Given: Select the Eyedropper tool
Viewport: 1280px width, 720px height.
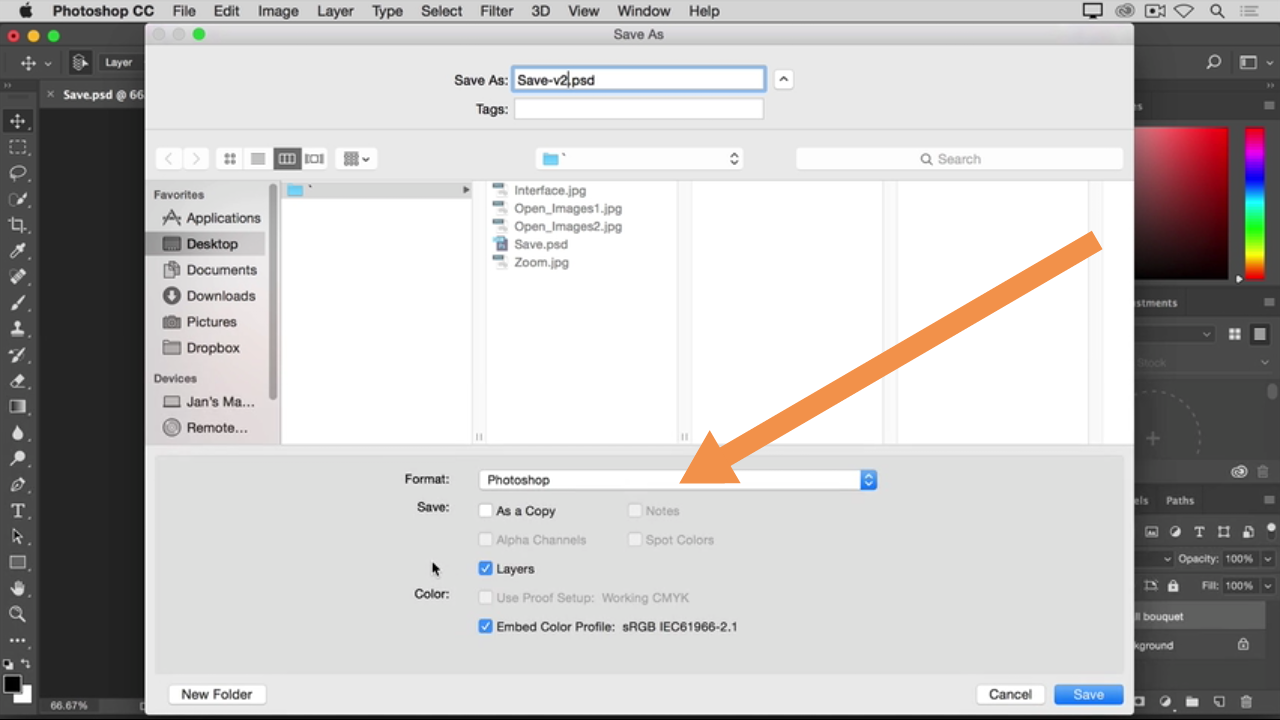Looking at the screenshot, I should click(x=18, y=251).
